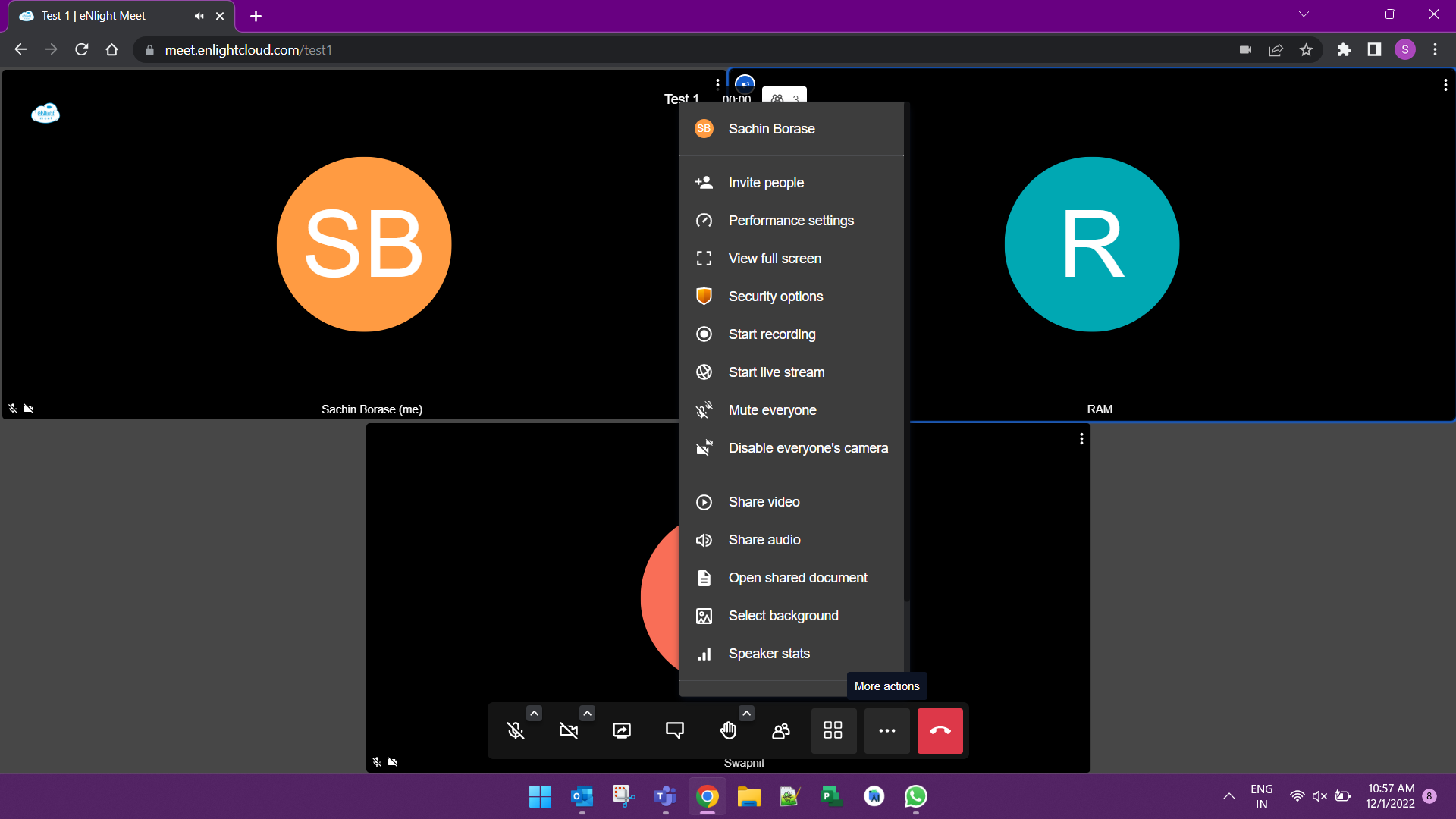Click the share screen toolbar icon
This screenshot has width=1456, height=819.
[x=622, y=730]
